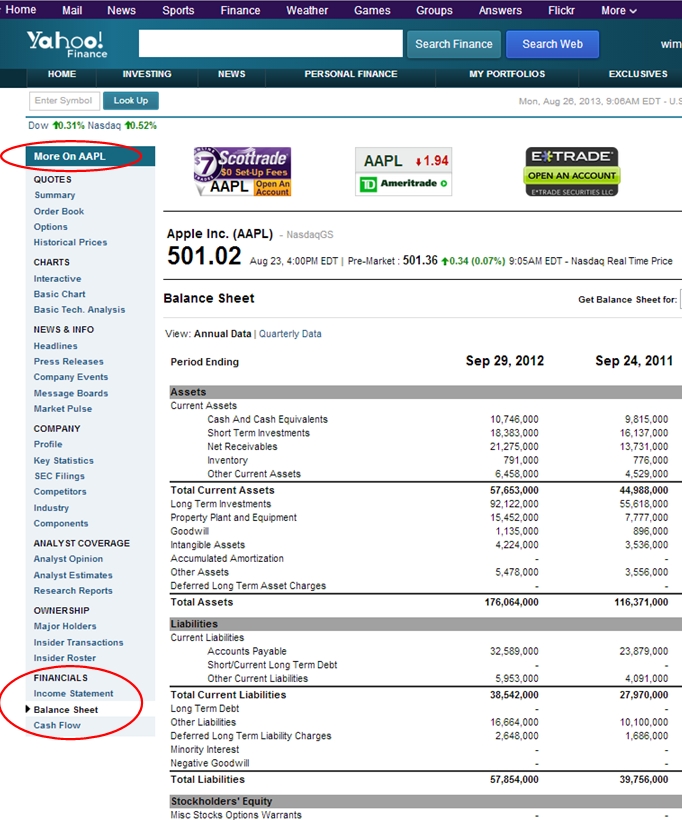Click the Enter Symbol field
Image resolution: width=682 pixels, height=820 pixels.
pyautogui.click(x=64, y=100)
